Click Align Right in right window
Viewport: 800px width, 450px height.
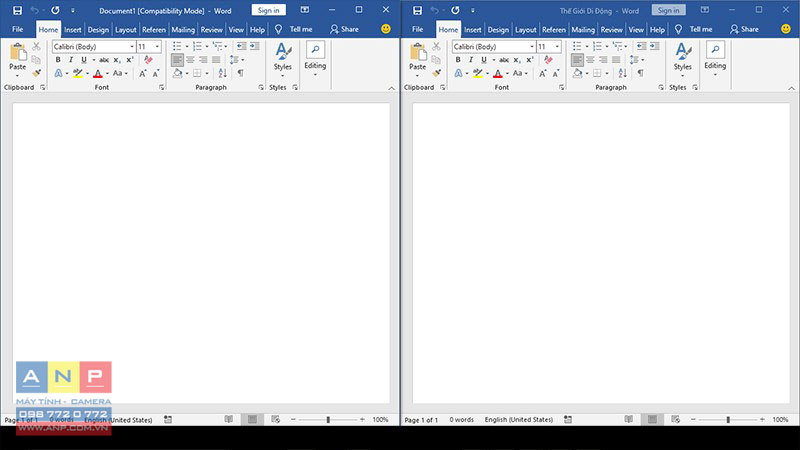pos(603,60)
